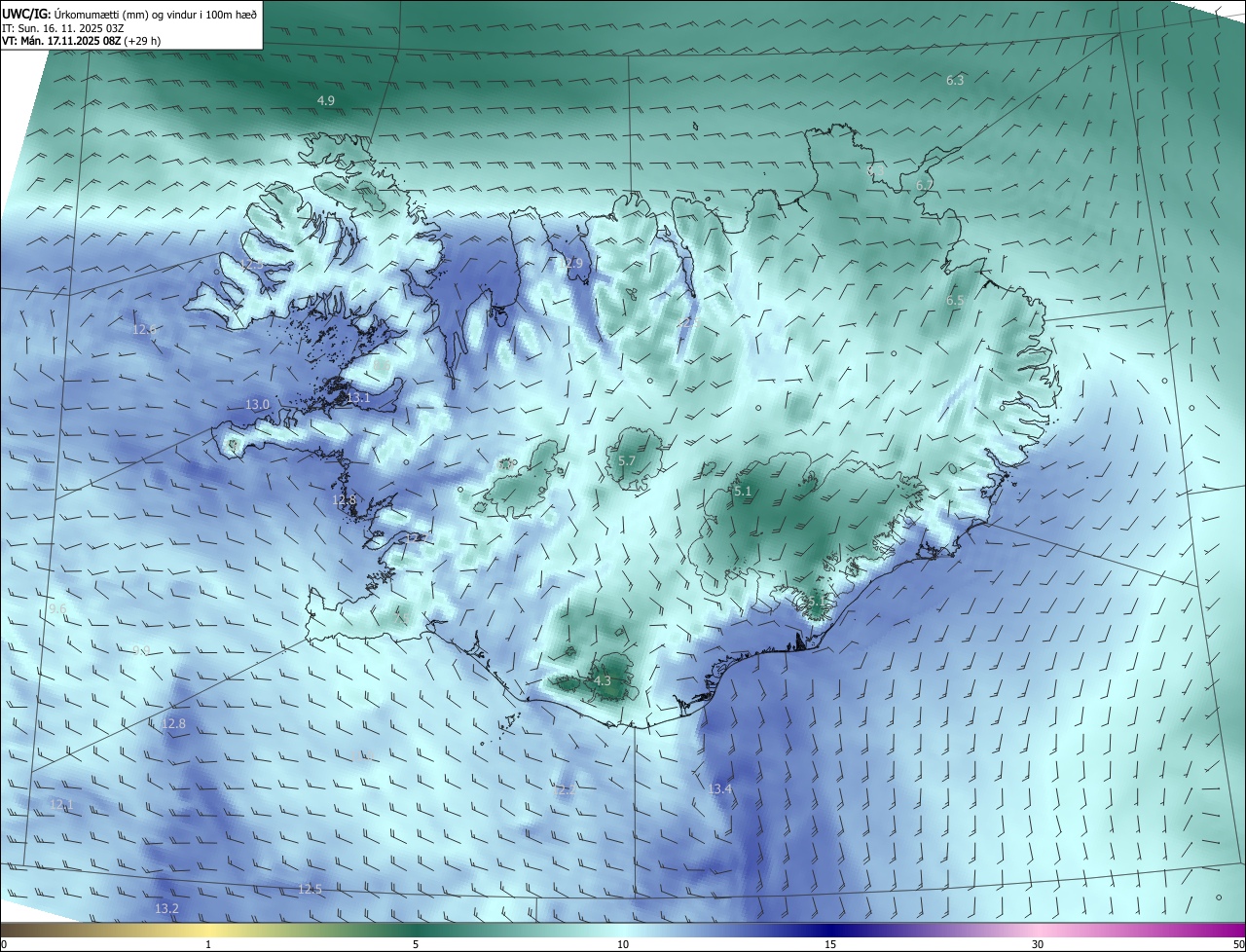Click the UWC/IG title line
The image size is (1246, 952).
(129, 13)
